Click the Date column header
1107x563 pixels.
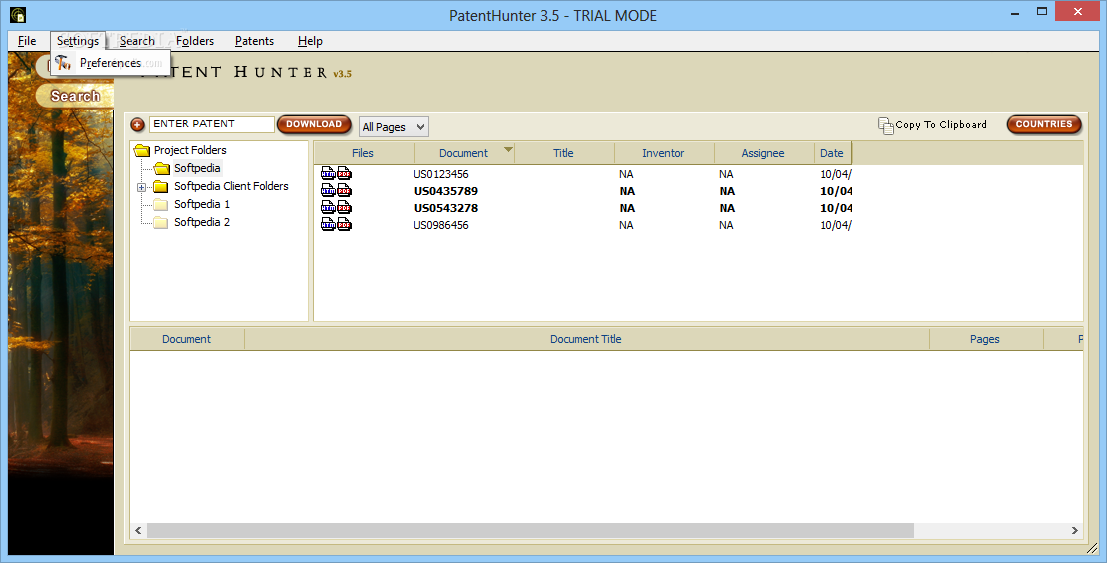pyautogui.click(x=832, y=153)
